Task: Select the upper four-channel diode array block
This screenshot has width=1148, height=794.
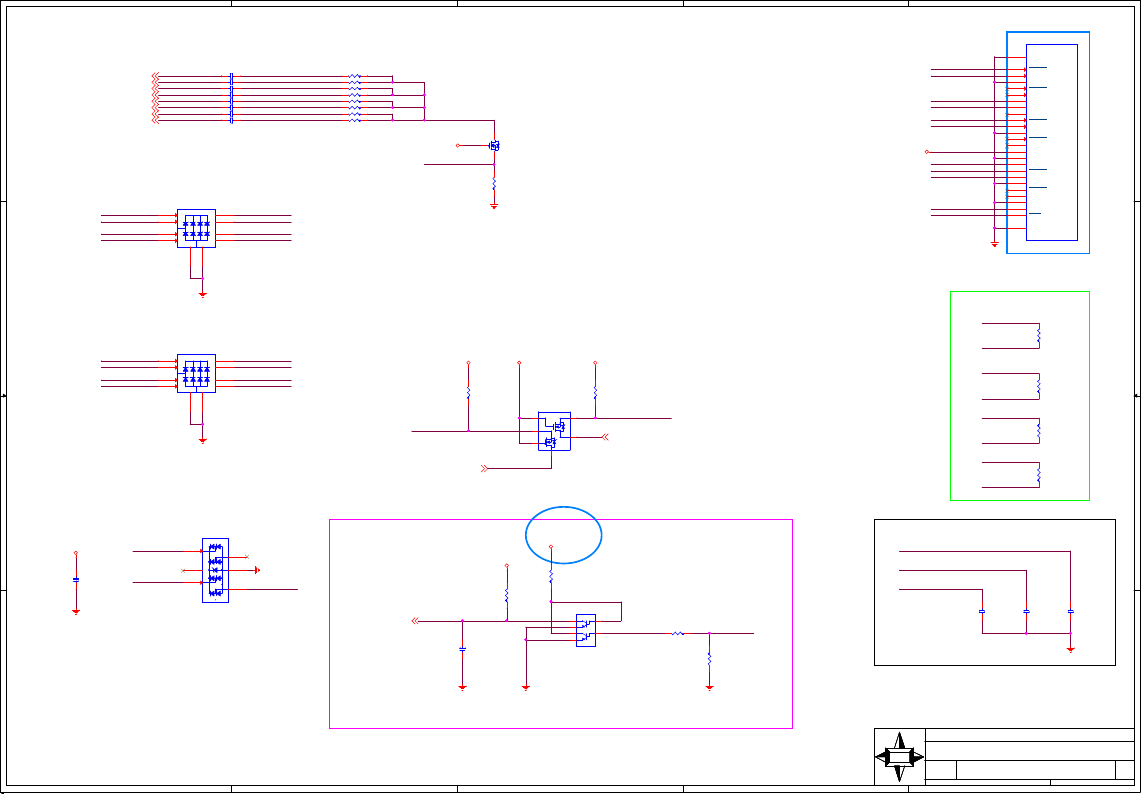Action: tap(196, 229)
